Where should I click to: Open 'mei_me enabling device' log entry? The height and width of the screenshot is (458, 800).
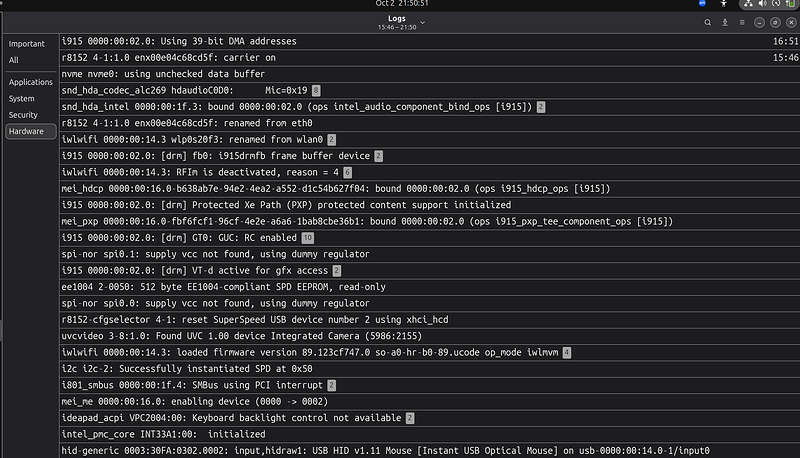coord(430,402)
